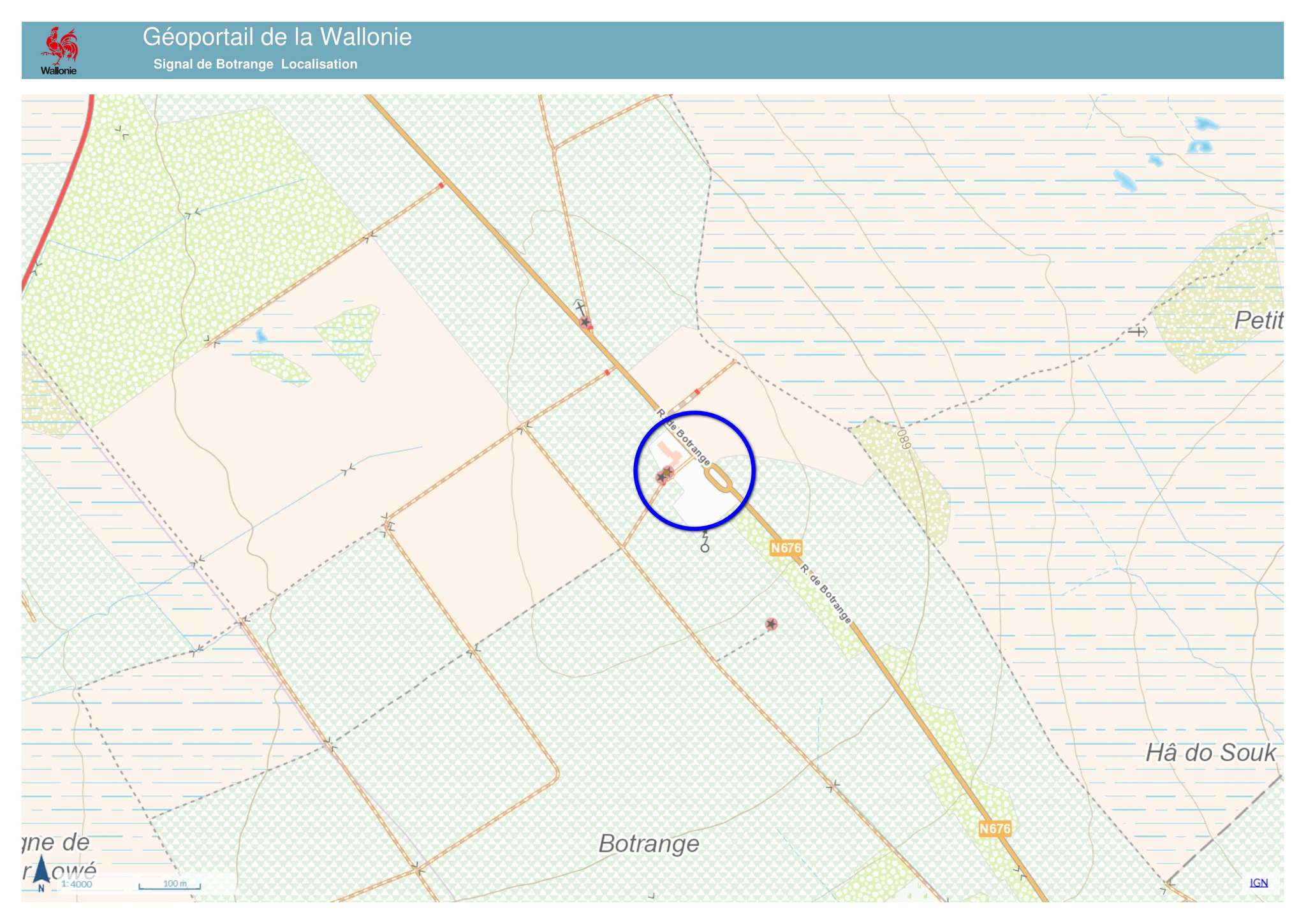Click the 1:4000 scale text
Screen dimensions: 1306x924
tap(77, 884)
